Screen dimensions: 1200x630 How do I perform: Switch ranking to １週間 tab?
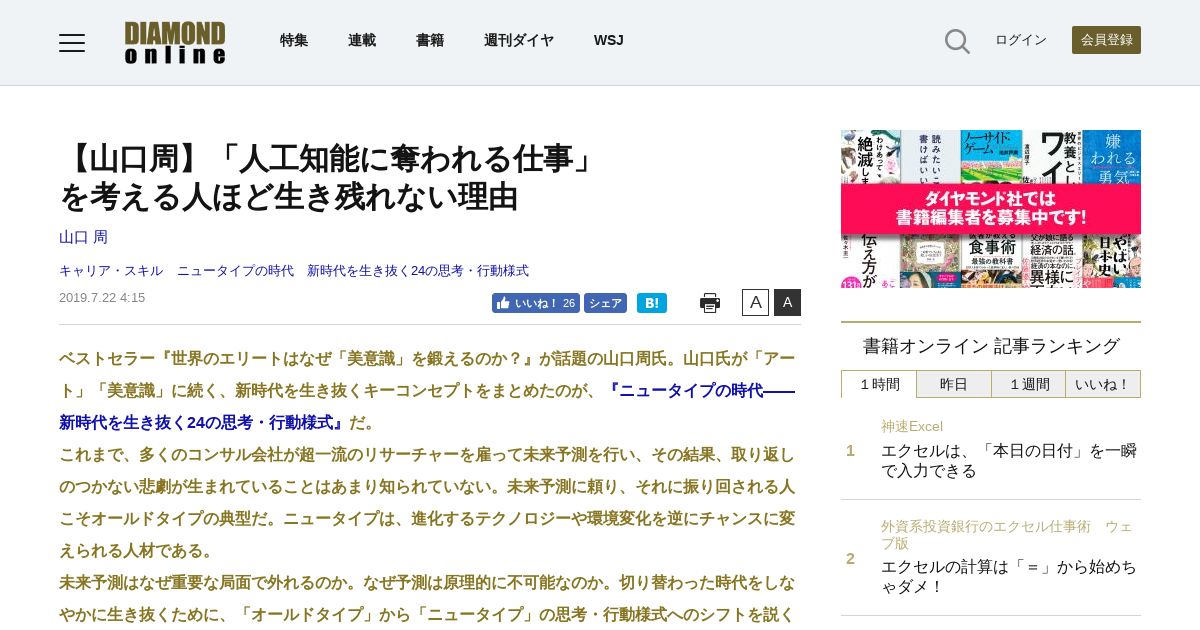1028,384
